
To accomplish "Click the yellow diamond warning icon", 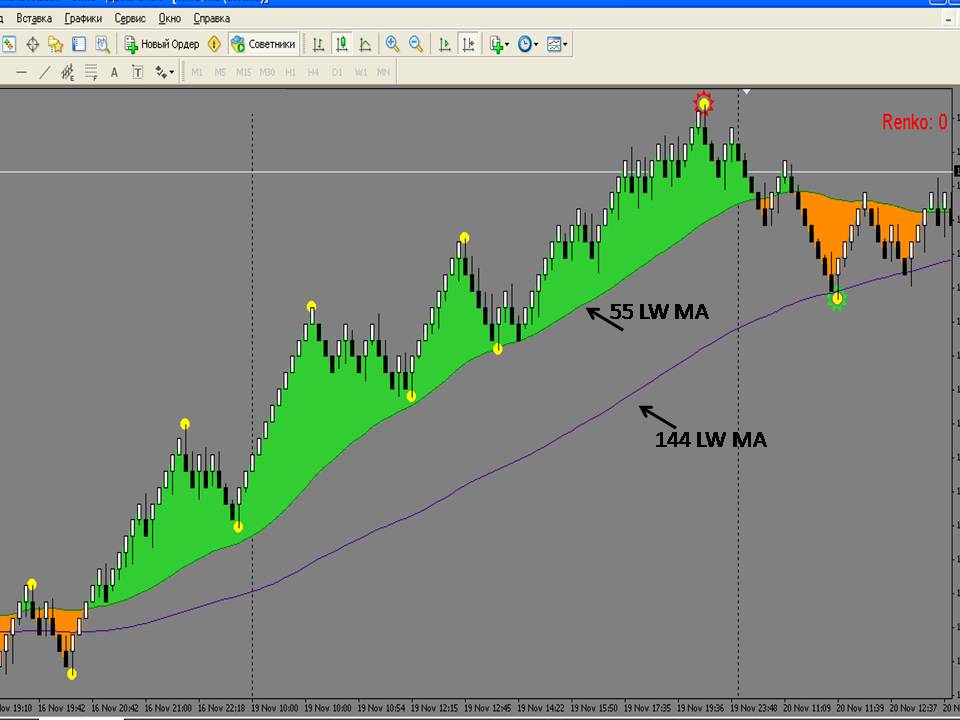I will (x=214, y=44).
